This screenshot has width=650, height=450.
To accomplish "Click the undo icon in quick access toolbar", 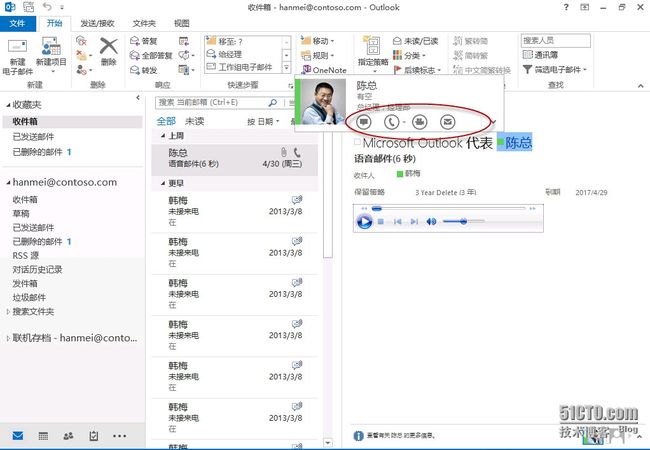I will click(47, 7).
